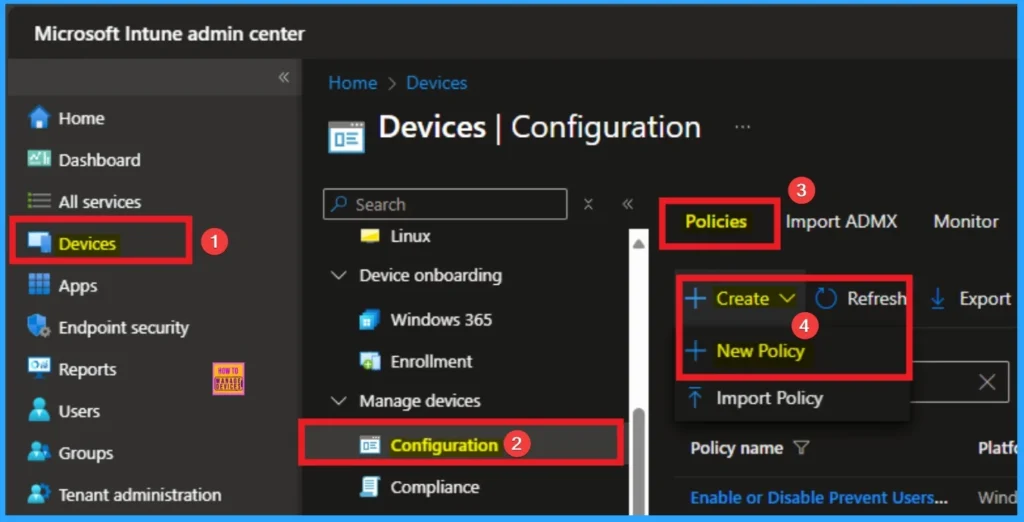The image size is (1024, 522).
Task: Select Compliance under Manage devices
Action: coord(434,487)
